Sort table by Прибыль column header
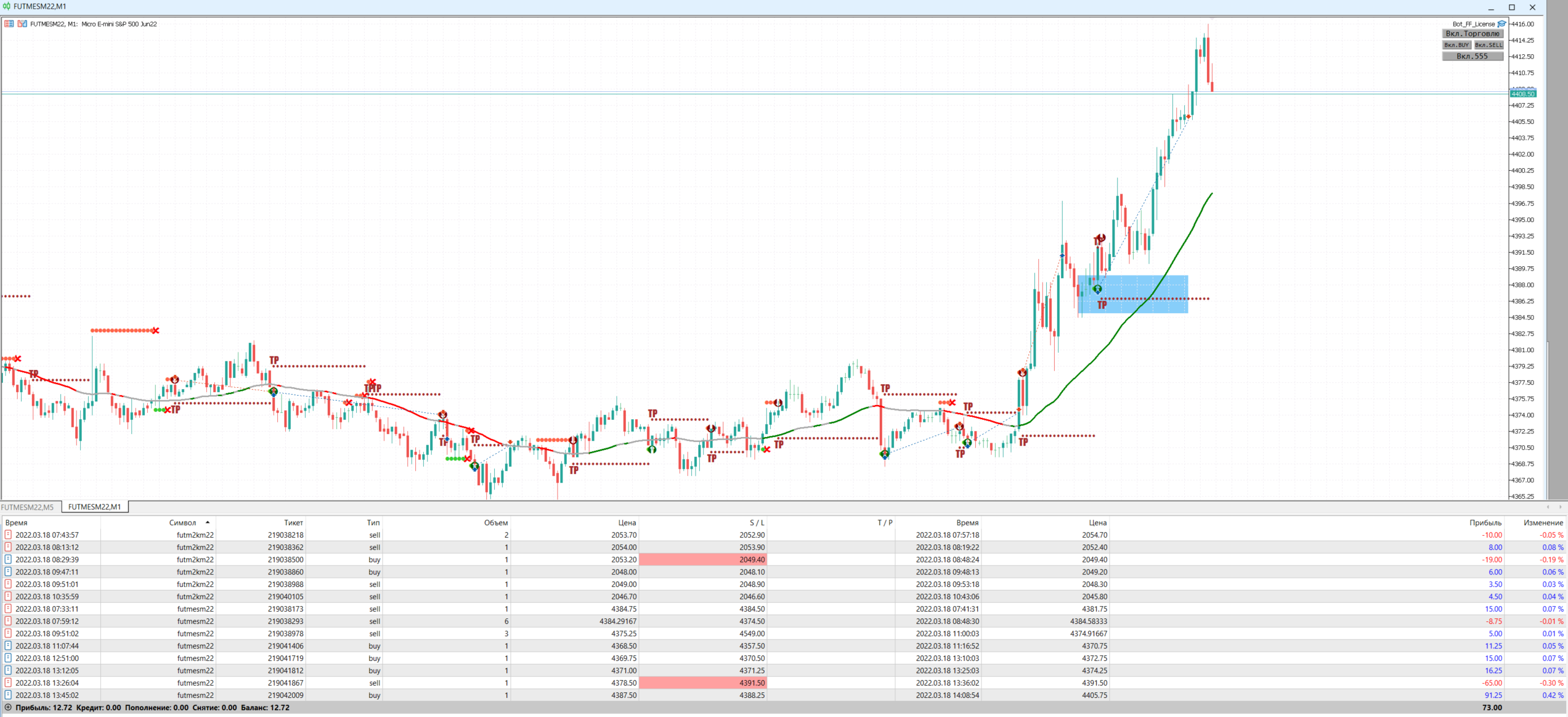This screenshot has height=717, width=1568. [1485, 522]
